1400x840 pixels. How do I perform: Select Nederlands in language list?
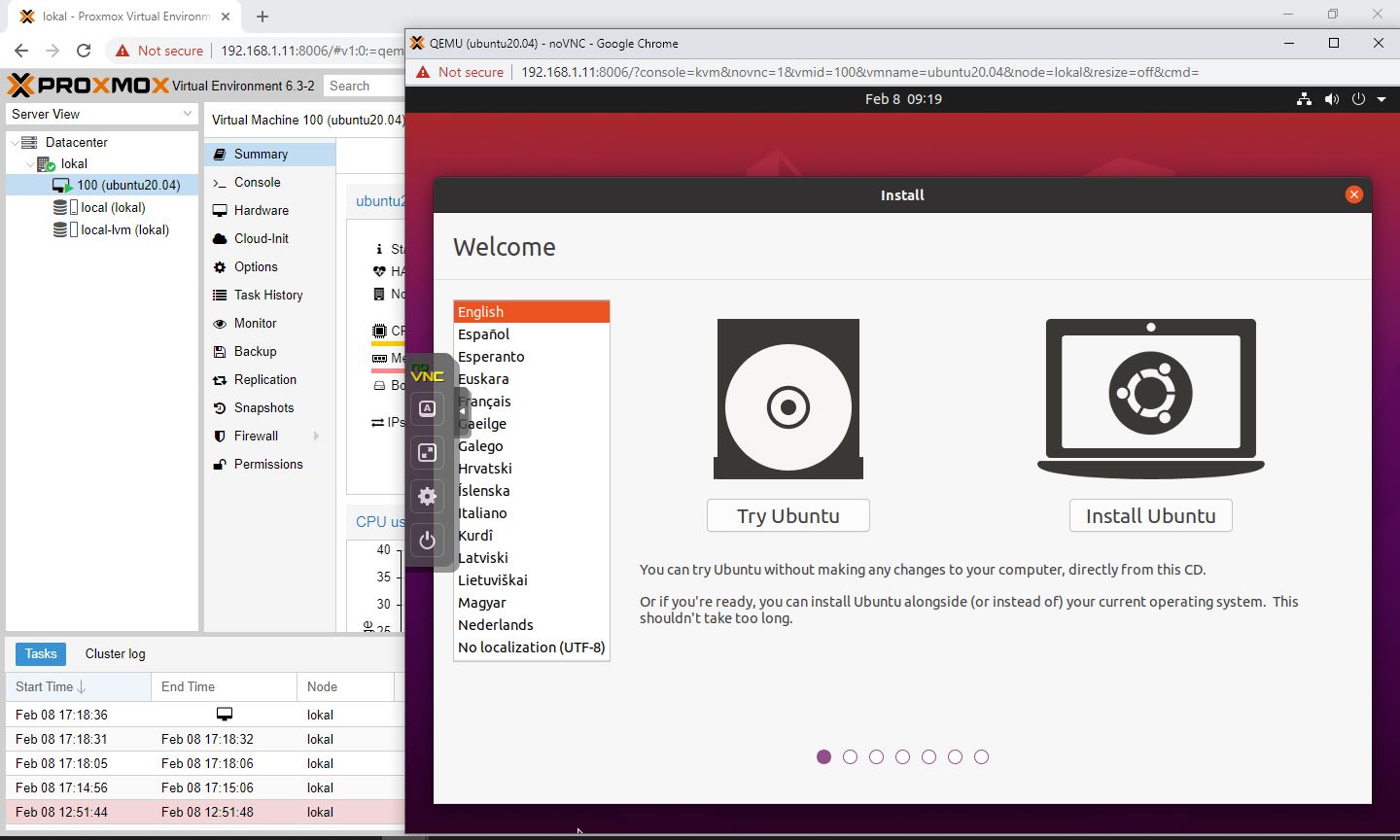click(532, 625)
